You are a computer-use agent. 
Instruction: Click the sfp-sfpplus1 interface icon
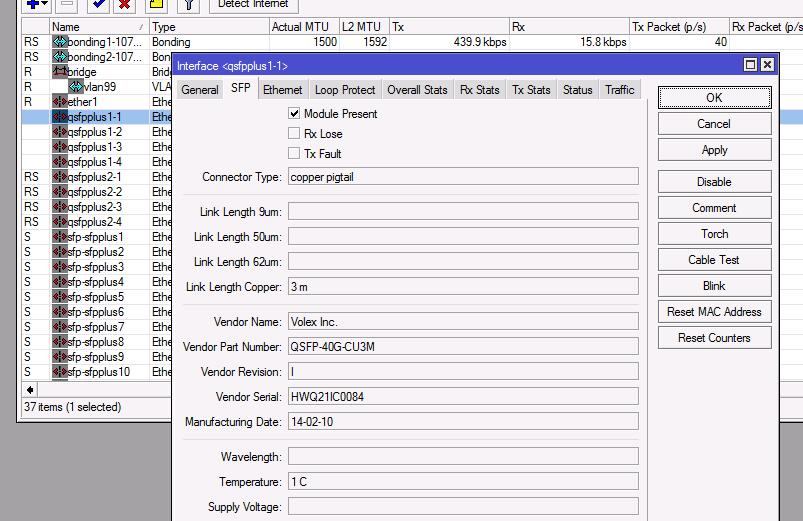coord(59,237)
